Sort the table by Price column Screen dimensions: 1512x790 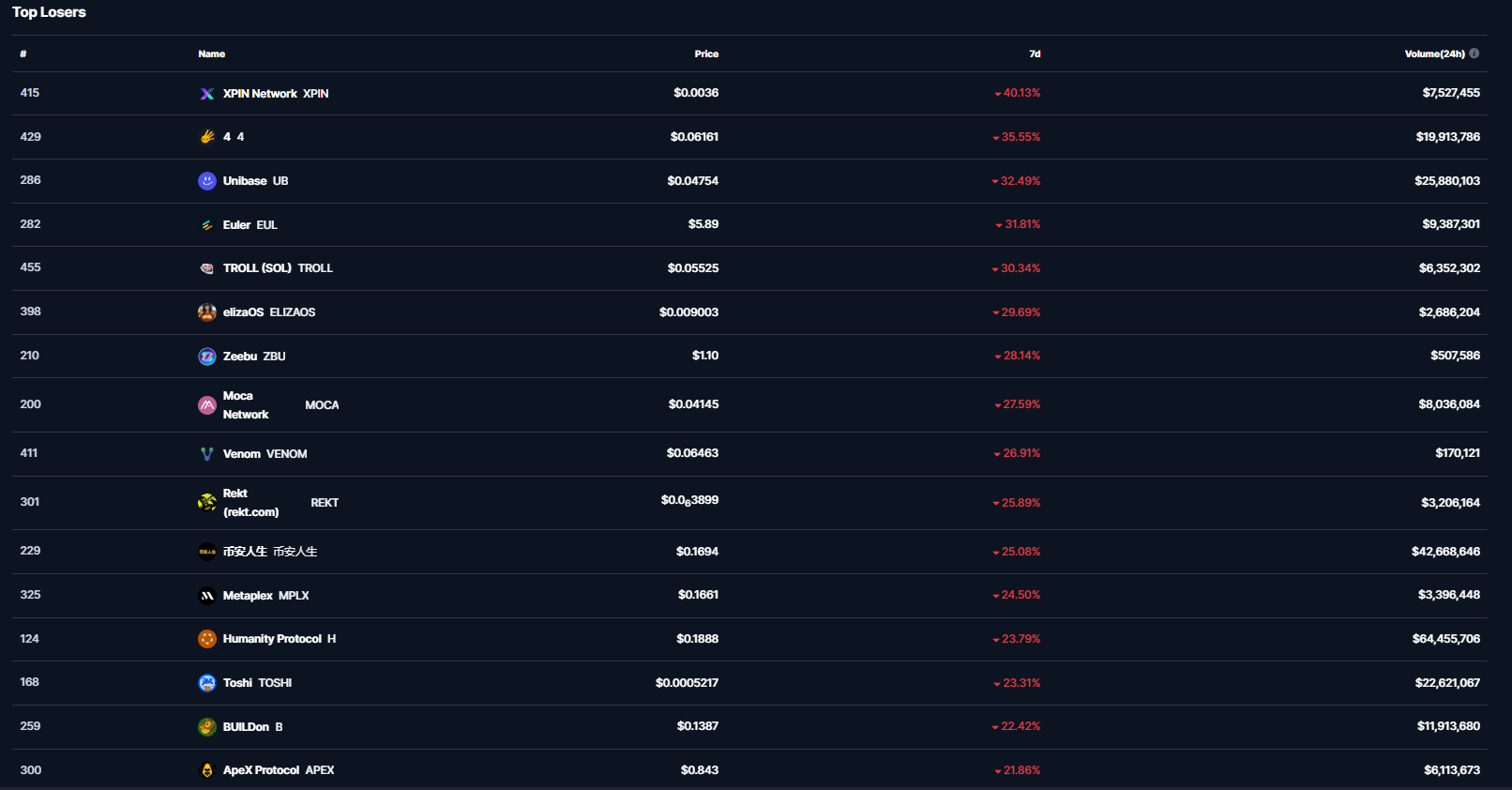tap(706, 54)
